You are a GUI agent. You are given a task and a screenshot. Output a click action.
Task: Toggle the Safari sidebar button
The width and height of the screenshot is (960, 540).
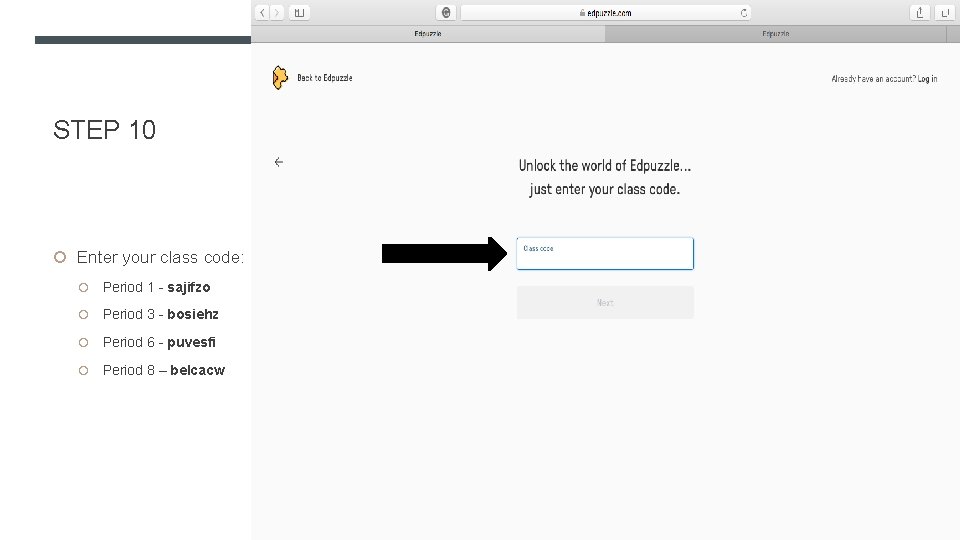(299, 12)
